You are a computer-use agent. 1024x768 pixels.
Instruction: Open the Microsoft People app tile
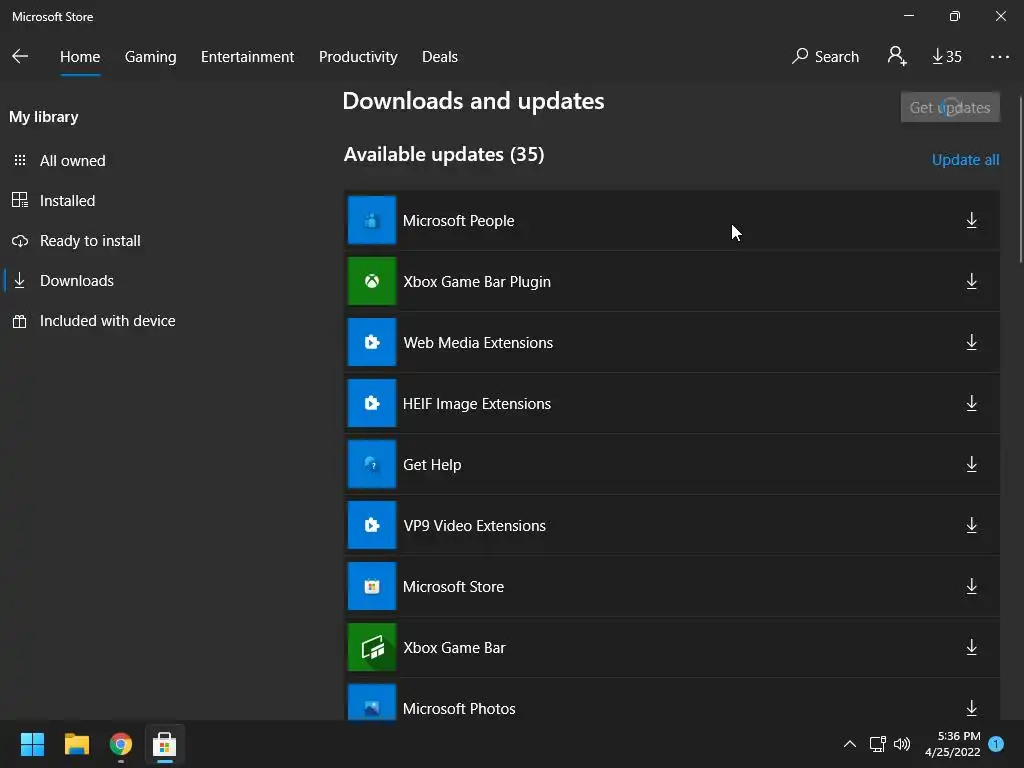point(372,221)
